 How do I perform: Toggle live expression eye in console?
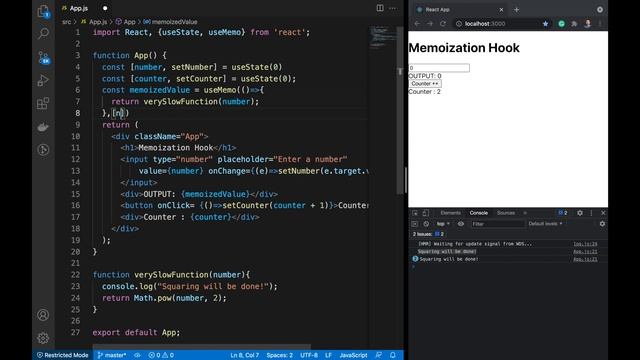click(x=461, y=224)
